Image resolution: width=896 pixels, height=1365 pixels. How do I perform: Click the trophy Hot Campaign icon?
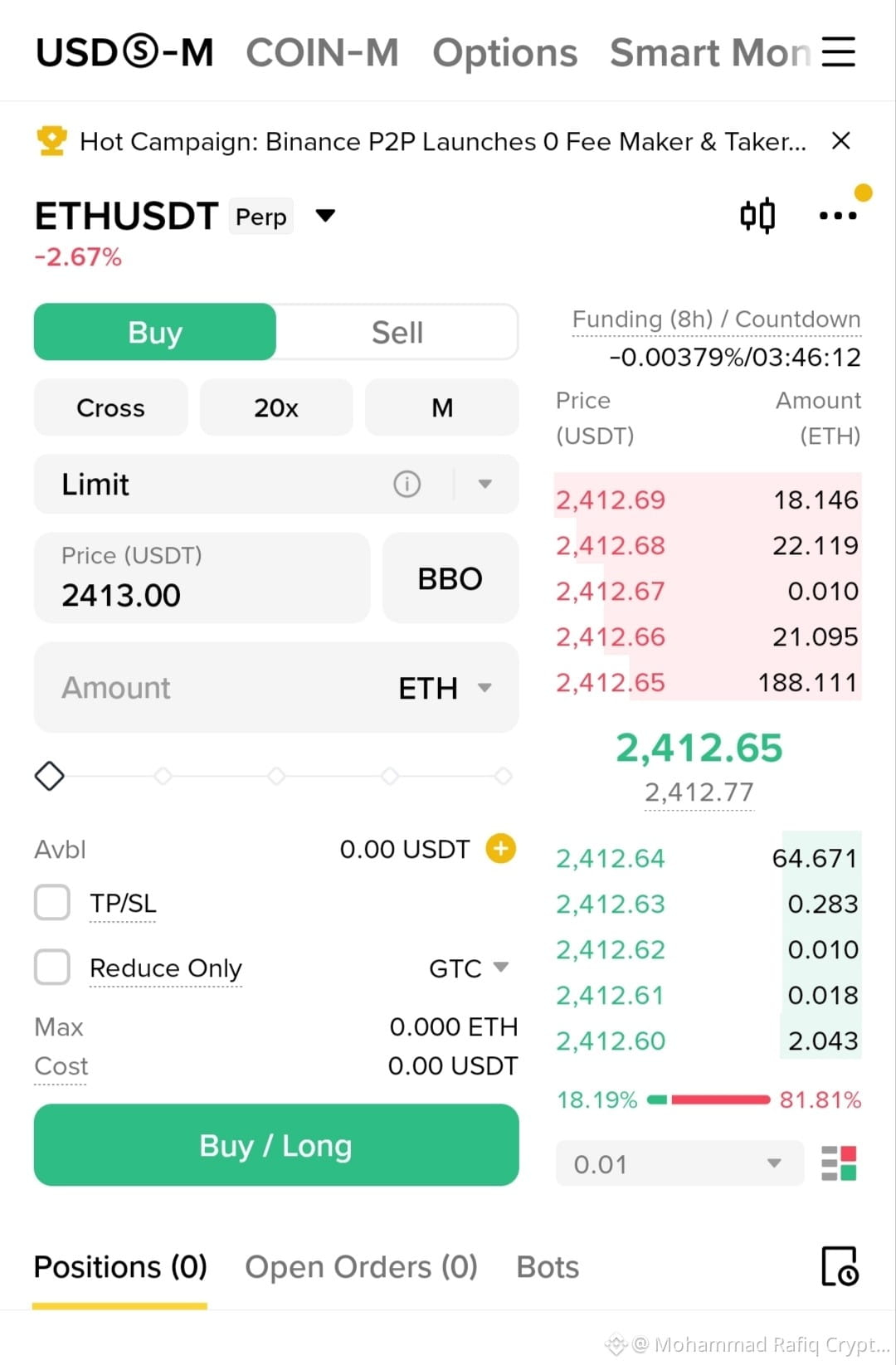tap(51, 141)
